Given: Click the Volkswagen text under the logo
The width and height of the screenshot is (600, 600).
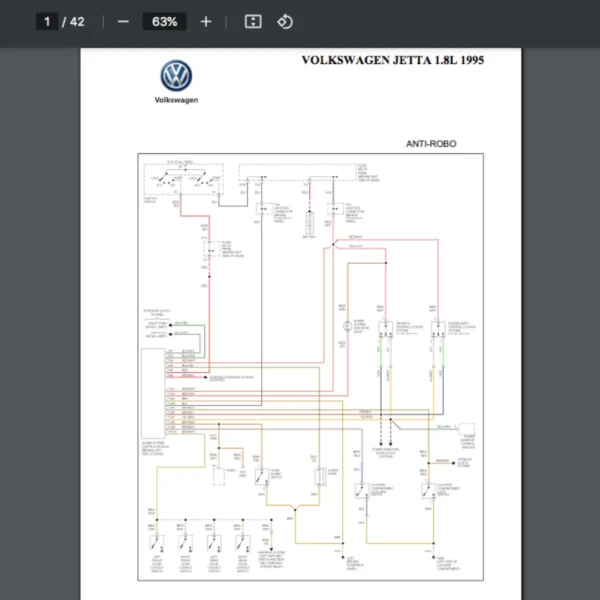Looking at the screenshot, I should click(x=176, y=100).
